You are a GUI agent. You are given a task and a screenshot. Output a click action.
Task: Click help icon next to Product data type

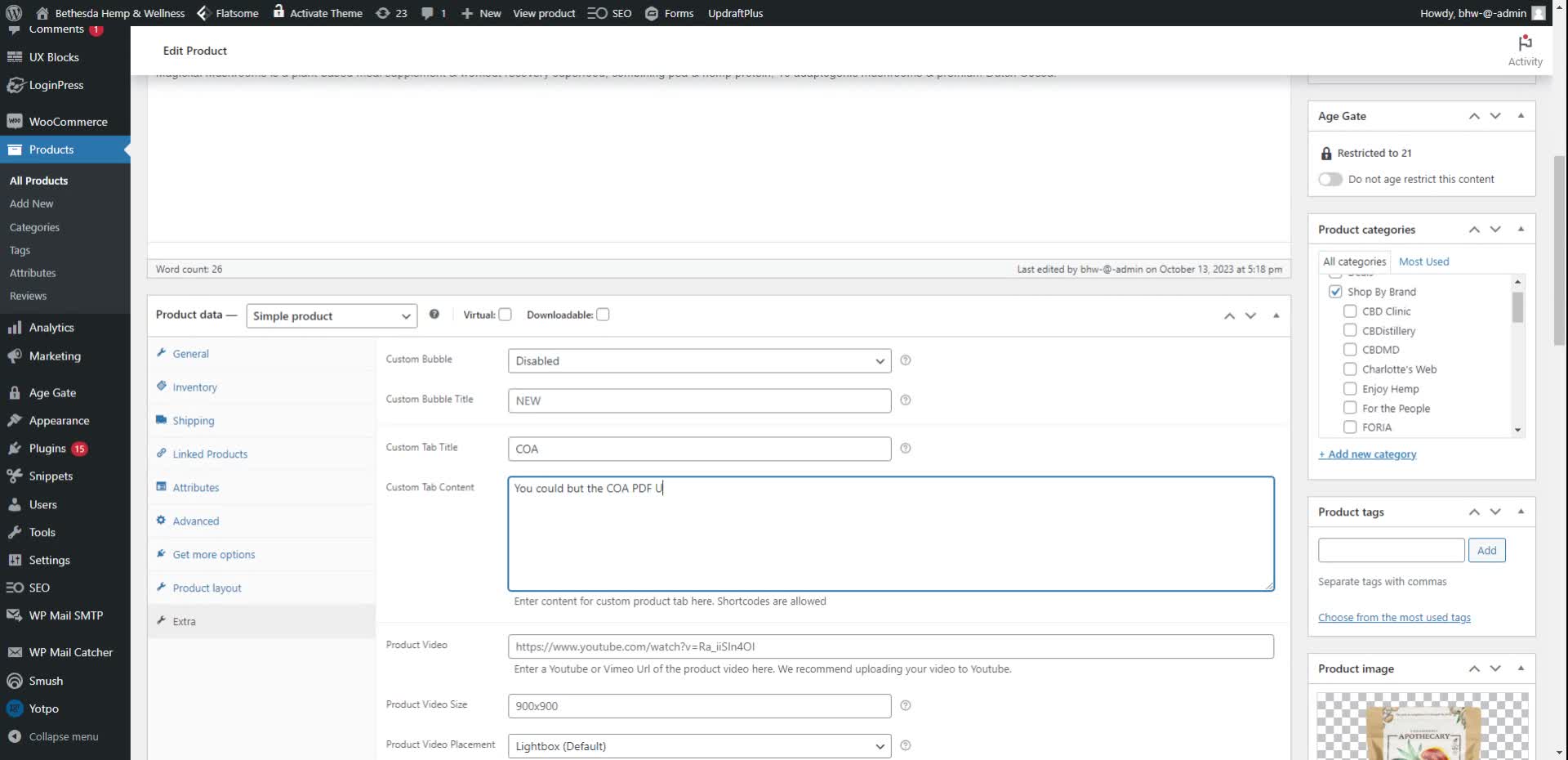pos(434,315)
